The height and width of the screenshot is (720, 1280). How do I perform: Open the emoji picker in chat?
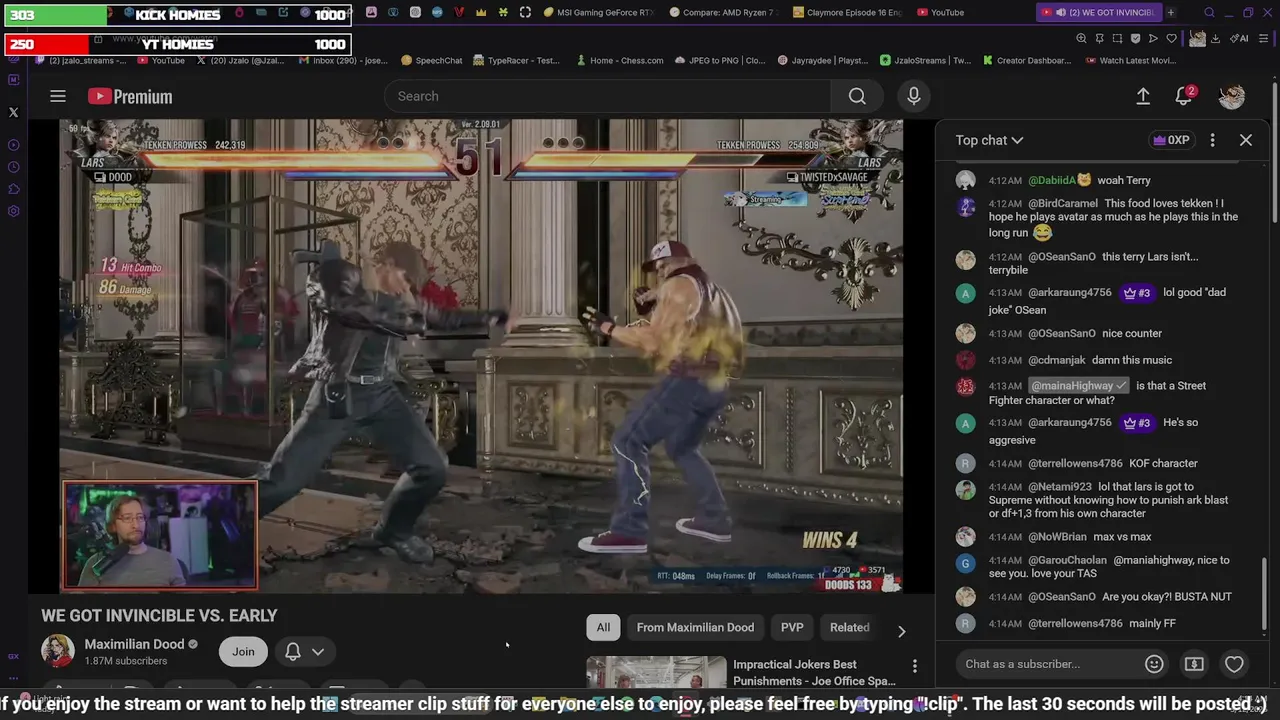coord(1154,664)
